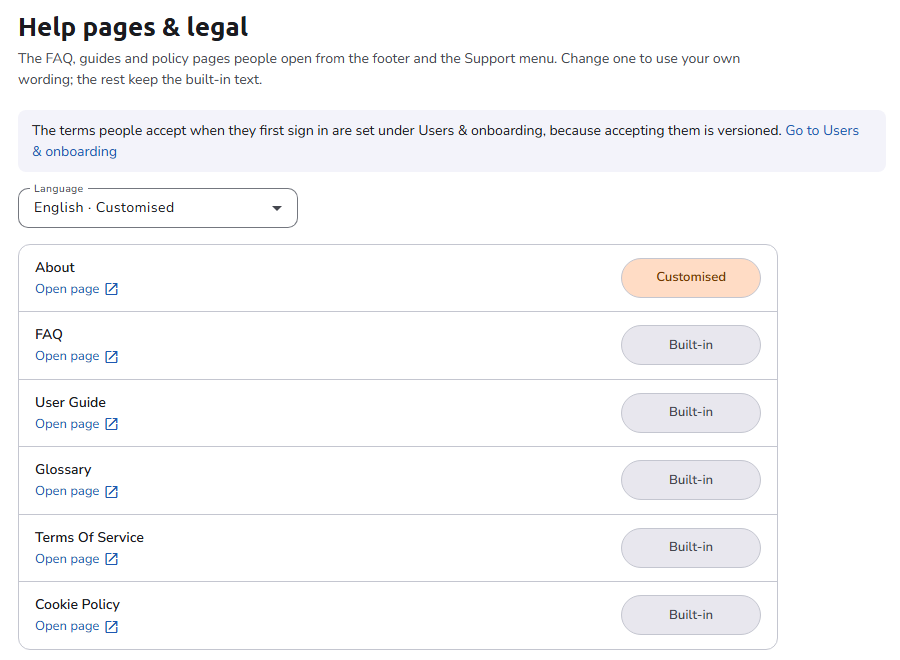The image size is (900, 660).
Task: Click the User Guide row title
Action: click(x=71, y=402)
